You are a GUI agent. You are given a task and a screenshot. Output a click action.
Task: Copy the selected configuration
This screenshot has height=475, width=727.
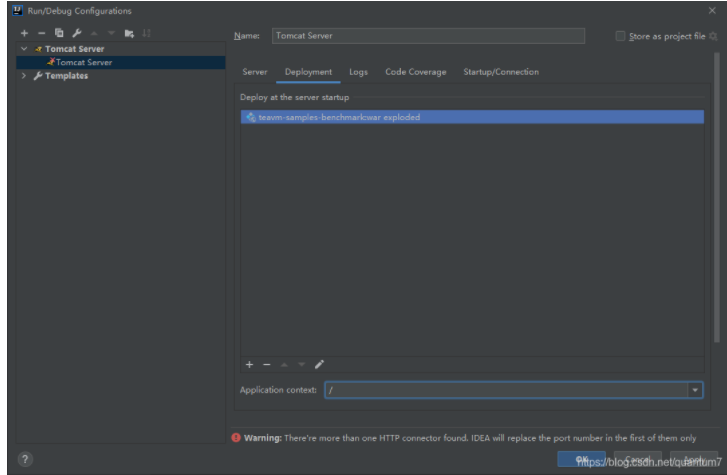pyautogui.click(x=59, y=33)
